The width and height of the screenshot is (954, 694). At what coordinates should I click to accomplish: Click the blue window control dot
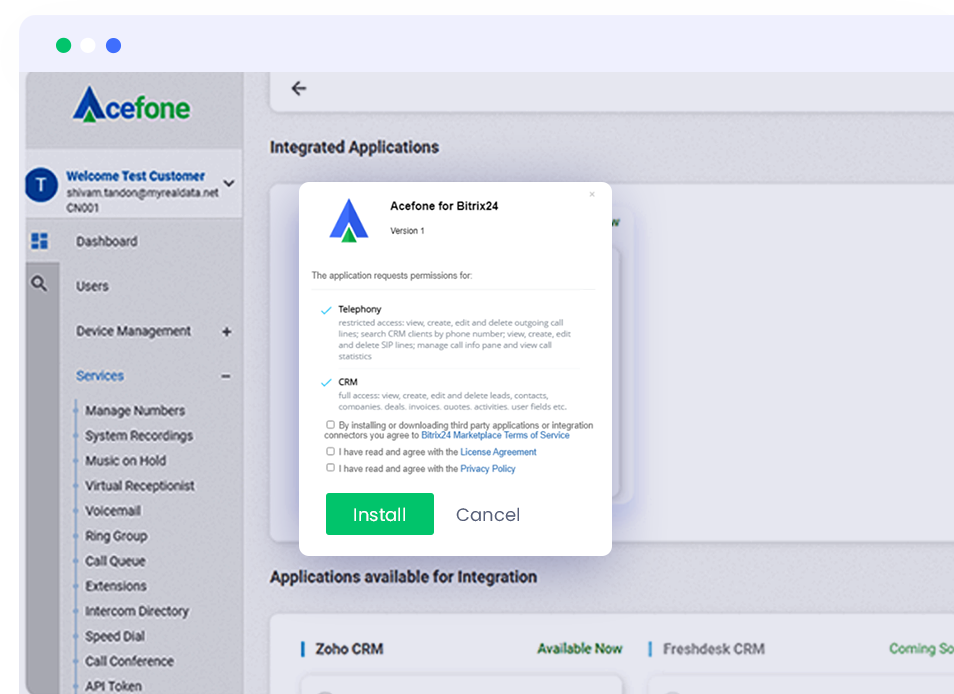pyautogui.click(x=113, y=46)
